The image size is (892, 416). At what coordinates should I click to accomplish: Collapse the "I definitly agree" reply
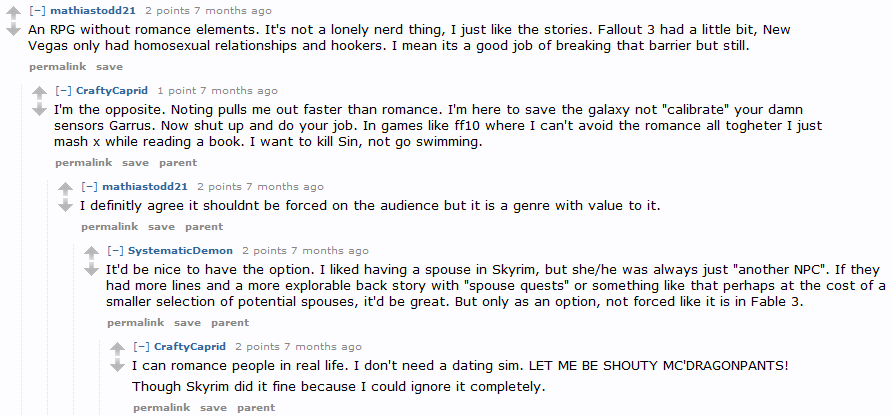(90, 187)
